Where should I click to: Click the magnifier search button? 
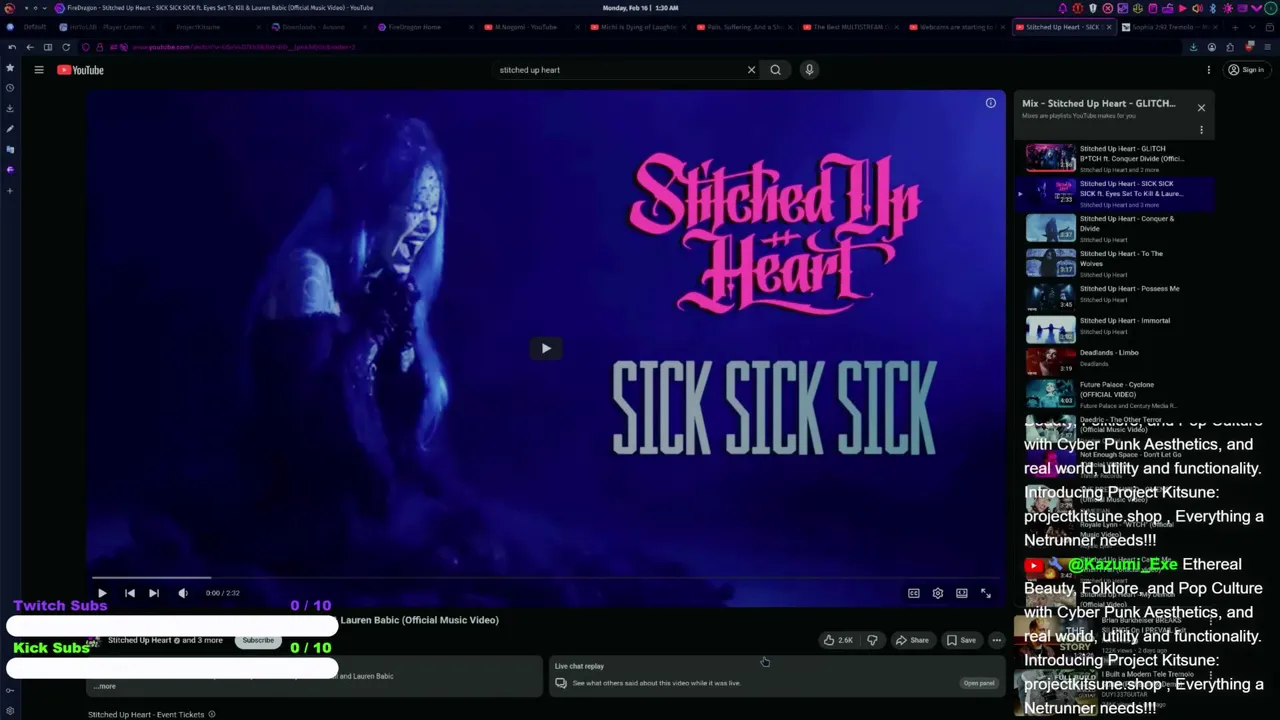775,70
